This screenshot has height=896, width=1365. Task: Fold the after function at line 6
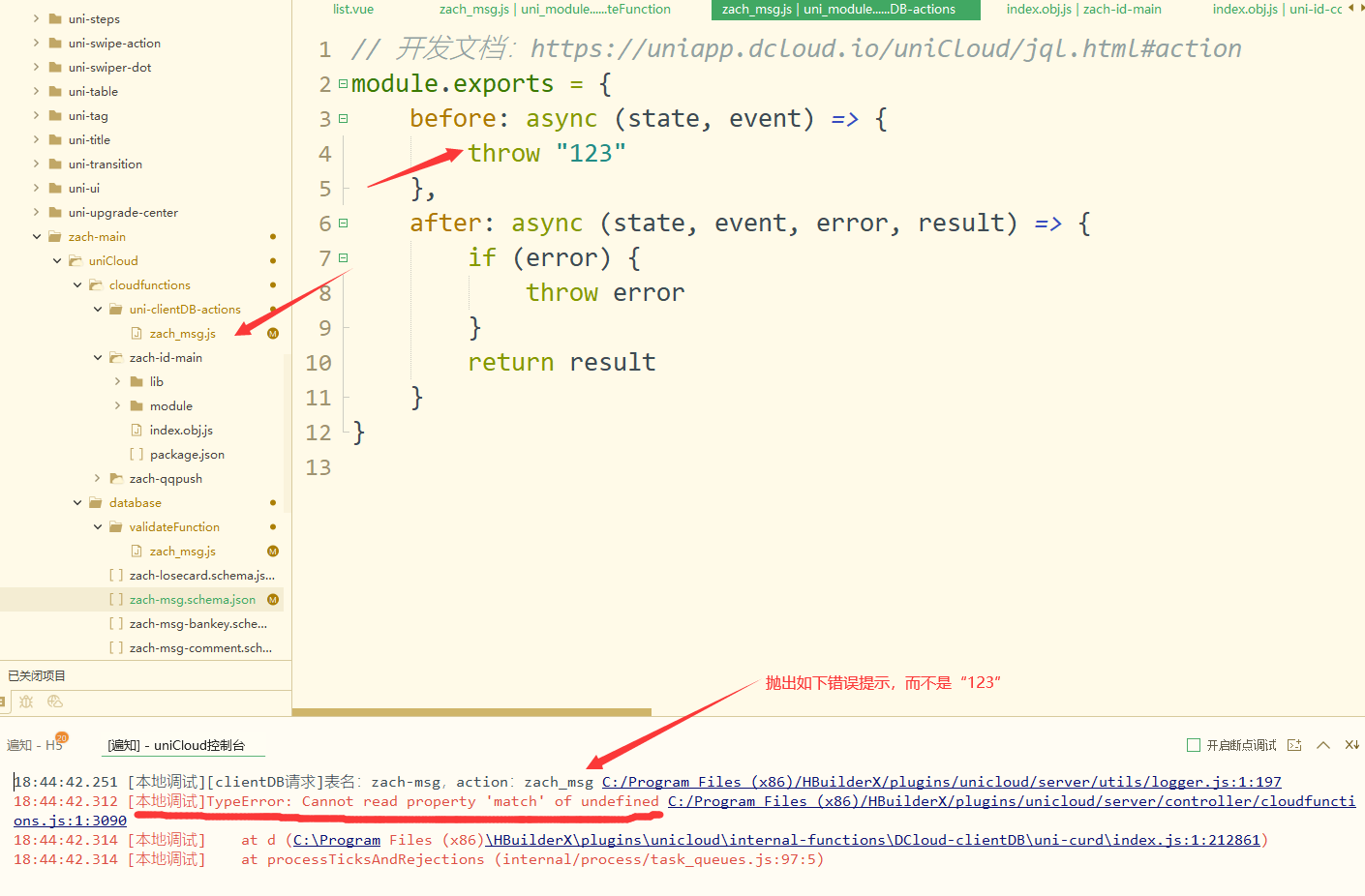(x=343, y=224)
